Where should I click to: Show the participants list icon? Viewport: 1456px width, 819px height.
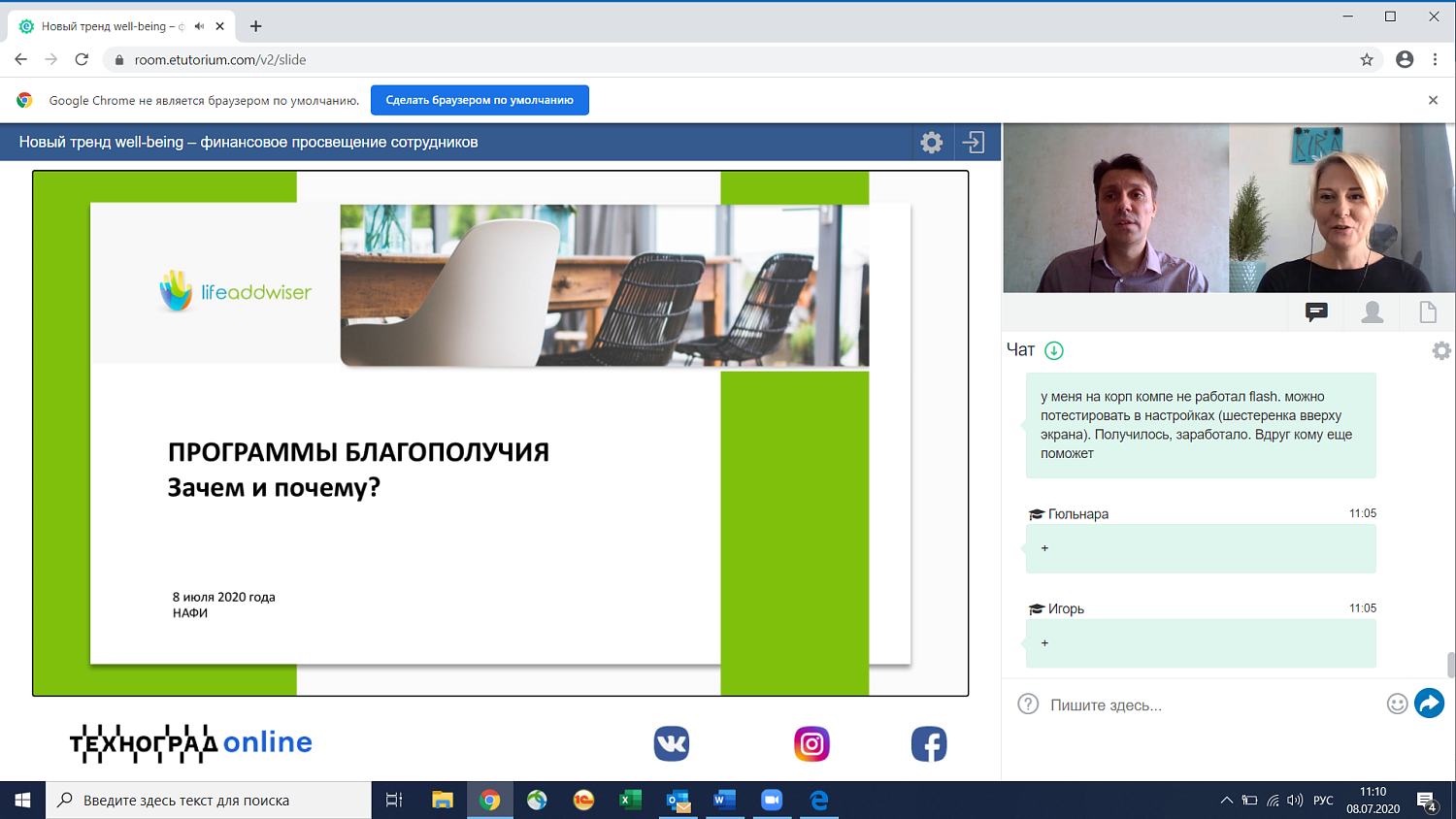1373,311
